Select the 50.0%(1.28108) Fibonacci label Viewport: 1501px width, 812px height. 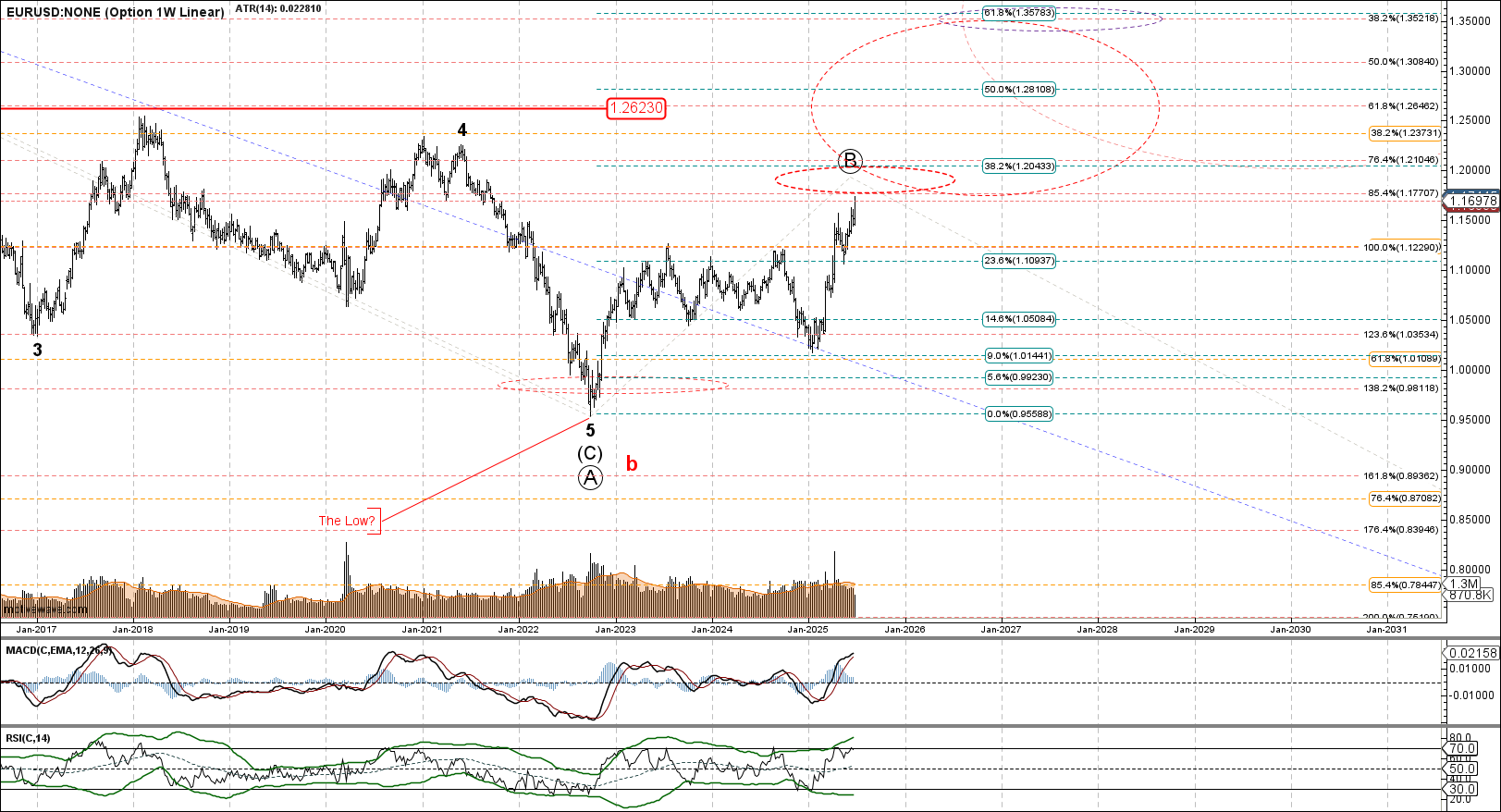(x=1018, y=90)
